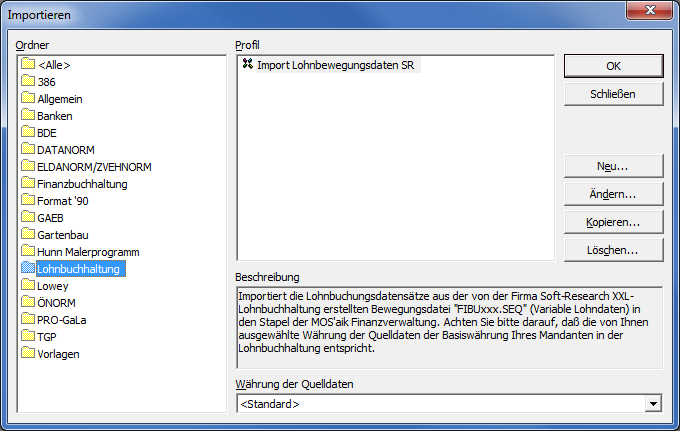The image size is (680, 431).
Task: Click the PRO-GaLa folder icon
Action: [x=28, y=319]
